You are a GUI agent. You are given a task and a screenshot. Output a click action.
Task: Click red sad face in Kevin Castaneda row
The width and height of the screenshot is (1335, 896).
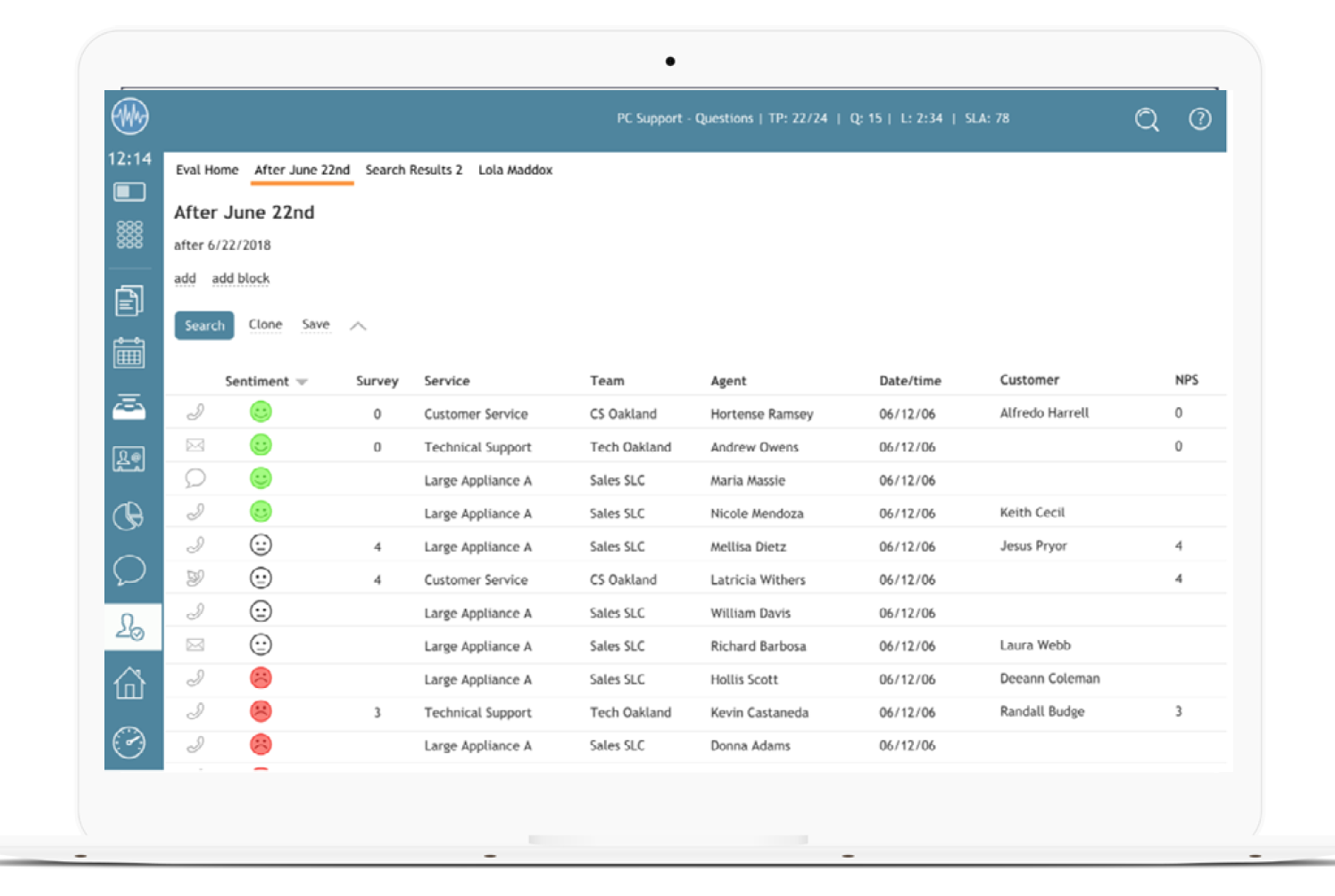tap(261, 711)
